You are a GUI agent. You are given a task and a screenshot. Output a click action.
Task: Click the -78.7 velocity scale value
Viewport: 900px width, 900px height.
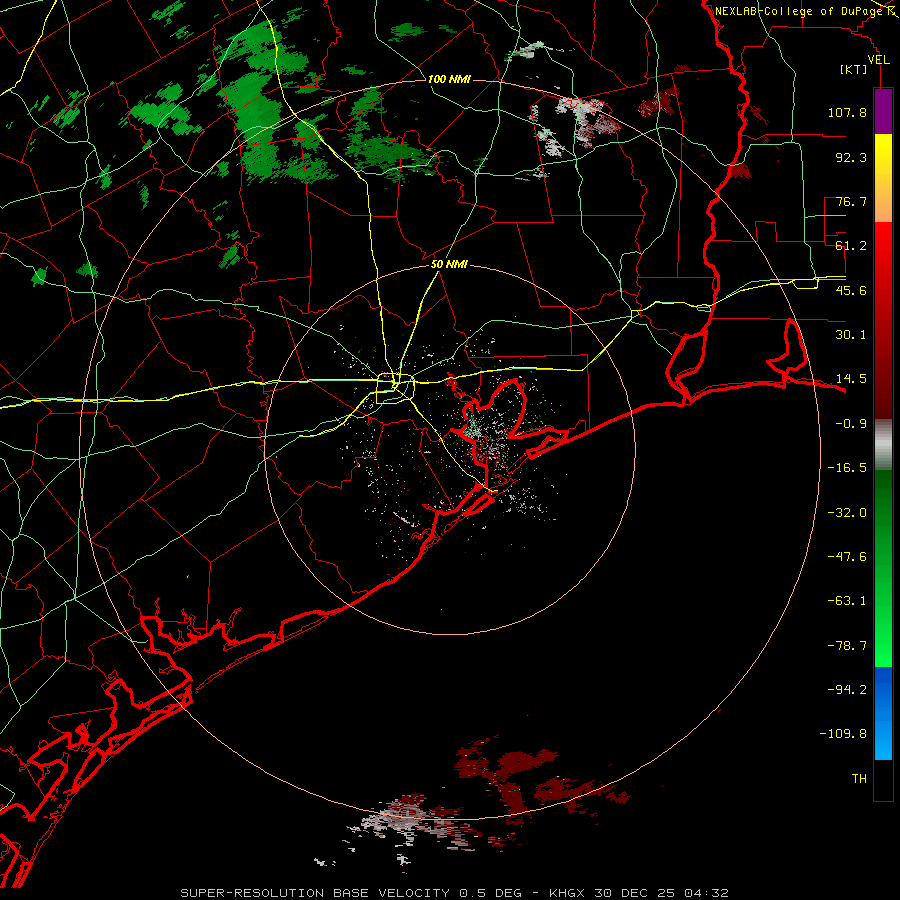[847, 646]
